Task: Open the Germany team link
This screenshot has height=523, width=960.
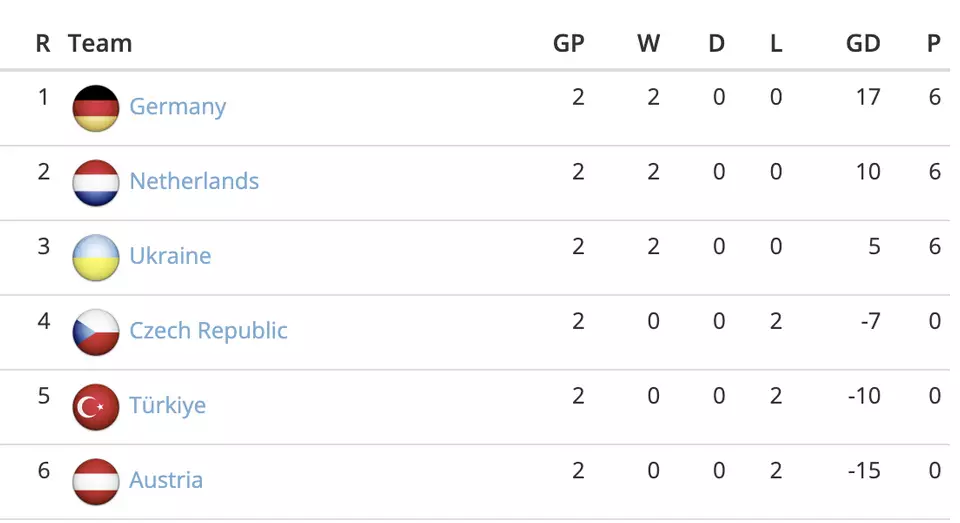Action: [178, 107]
